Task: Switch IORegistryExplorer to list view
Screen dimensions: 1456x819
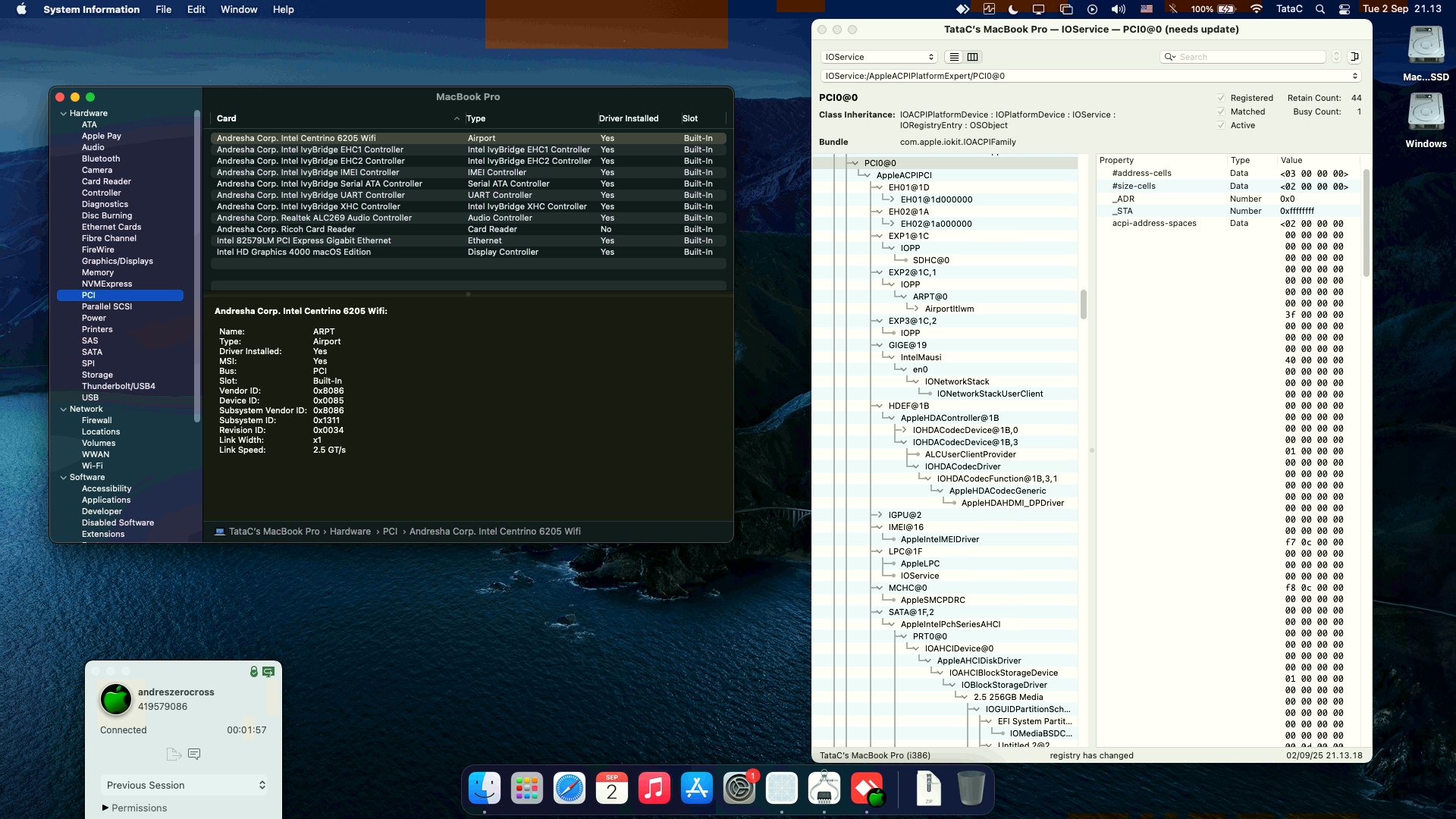Action: 954,57
